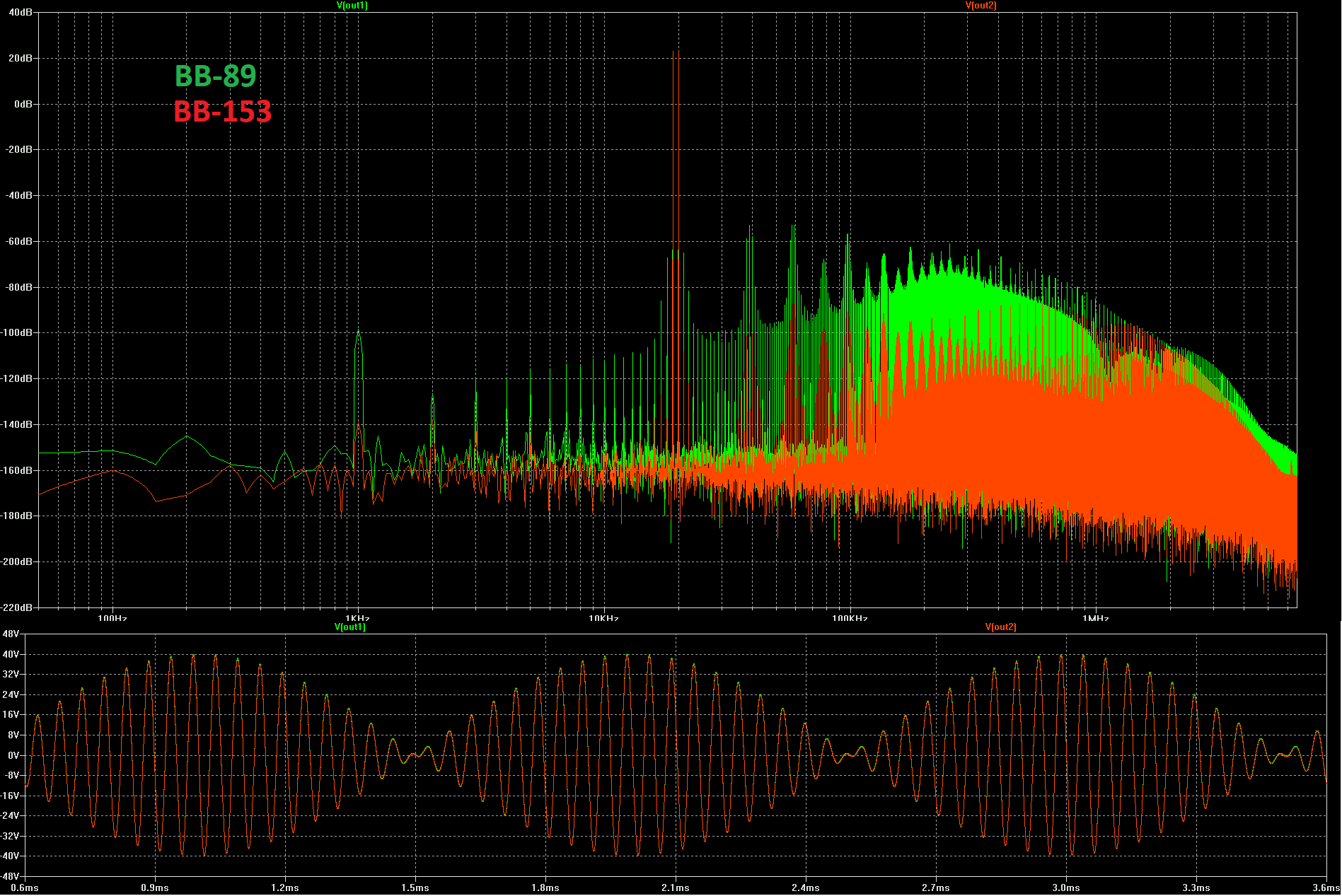This screenshot has height=896, width=1342.
Task: Click the 3.3ms time axis label
Action: point(1196,888)
